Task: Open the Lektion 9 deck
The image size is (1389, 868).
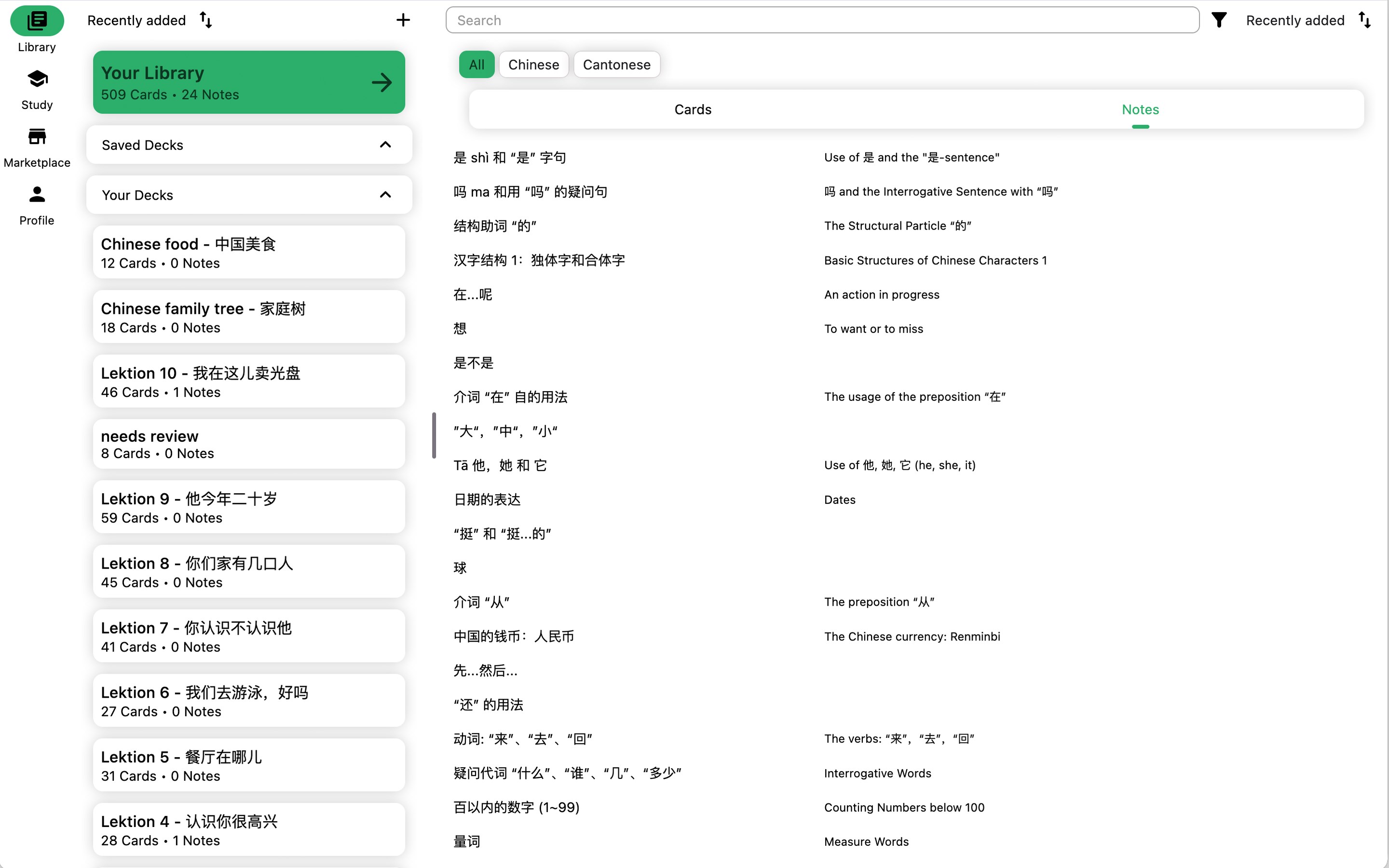Action: [x=248, y=507]
